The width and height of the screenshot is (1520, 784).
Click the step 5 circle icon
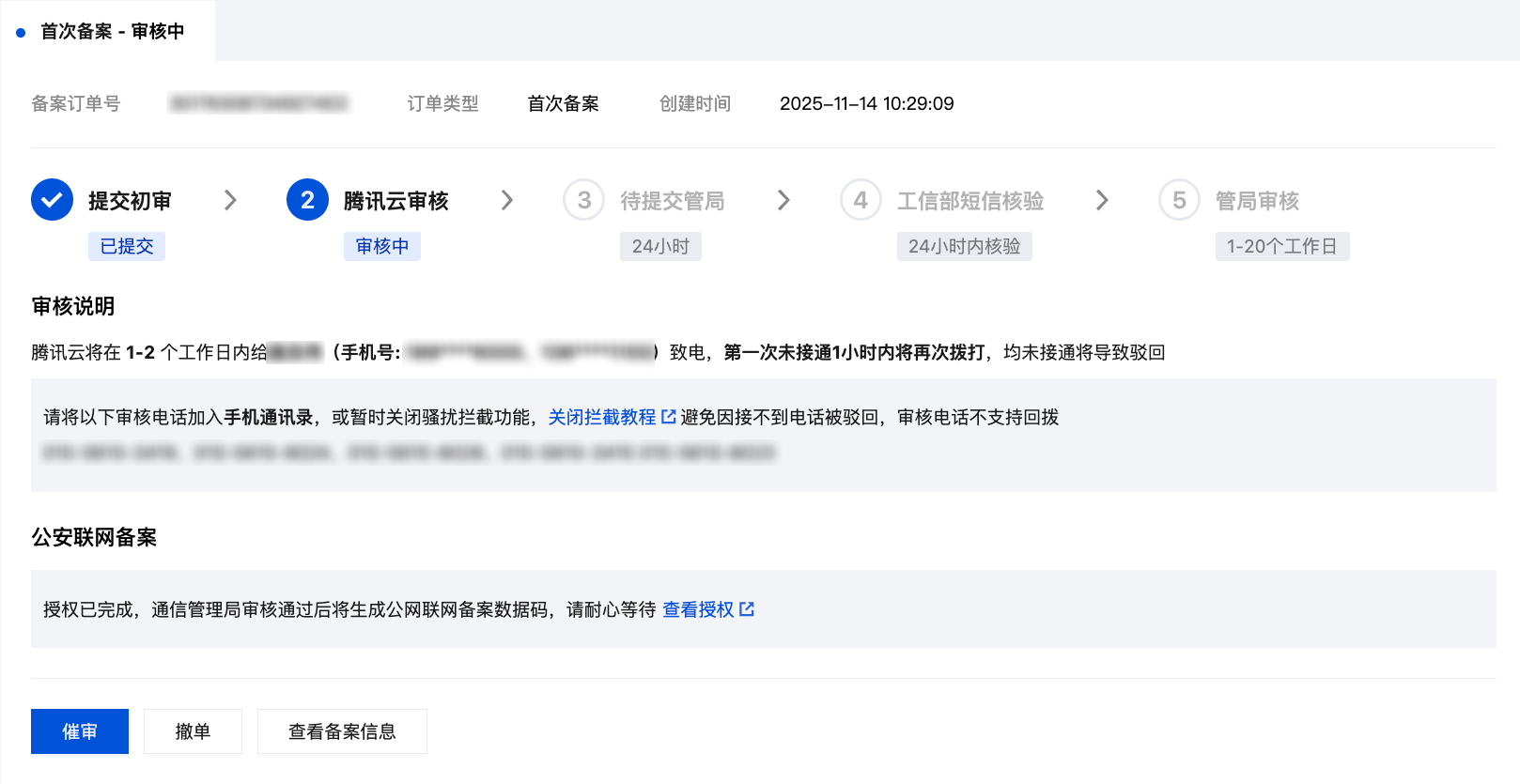point(1179,200)
